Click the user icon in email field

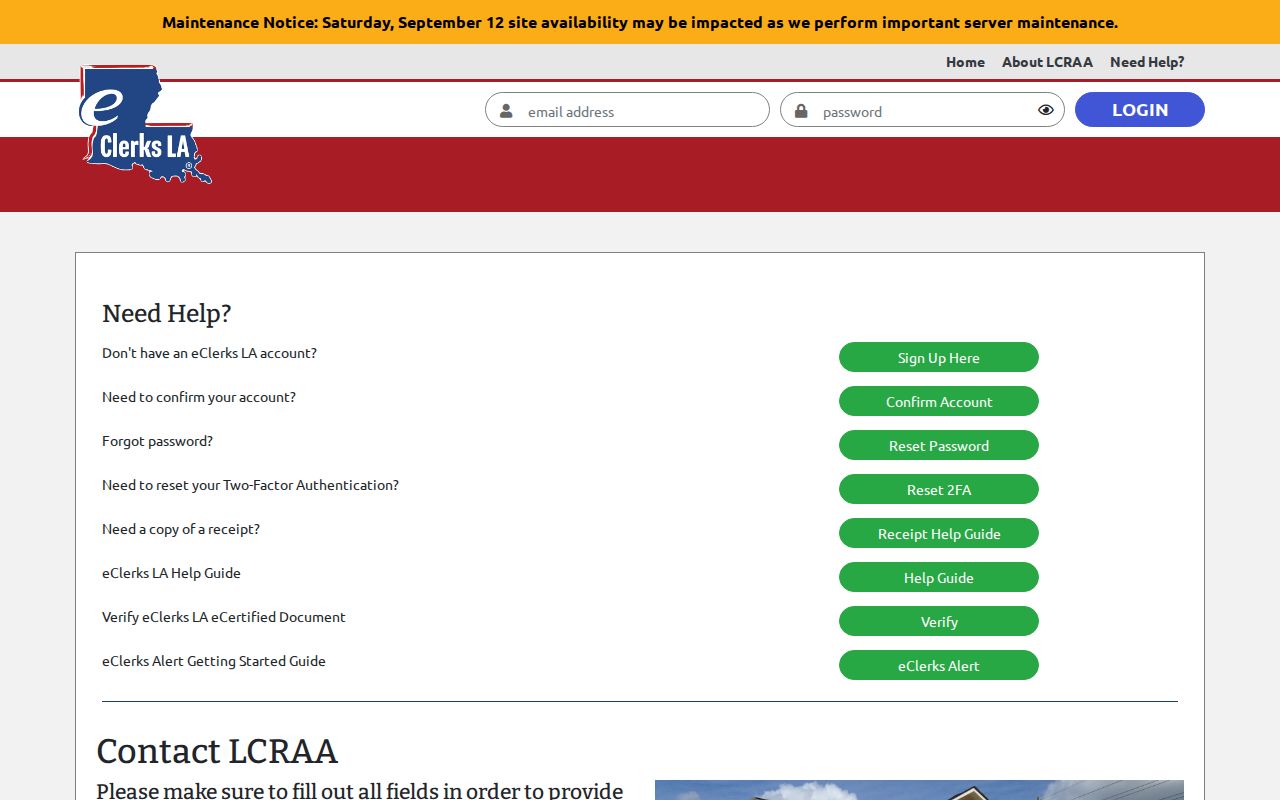(x=506, y=111)
